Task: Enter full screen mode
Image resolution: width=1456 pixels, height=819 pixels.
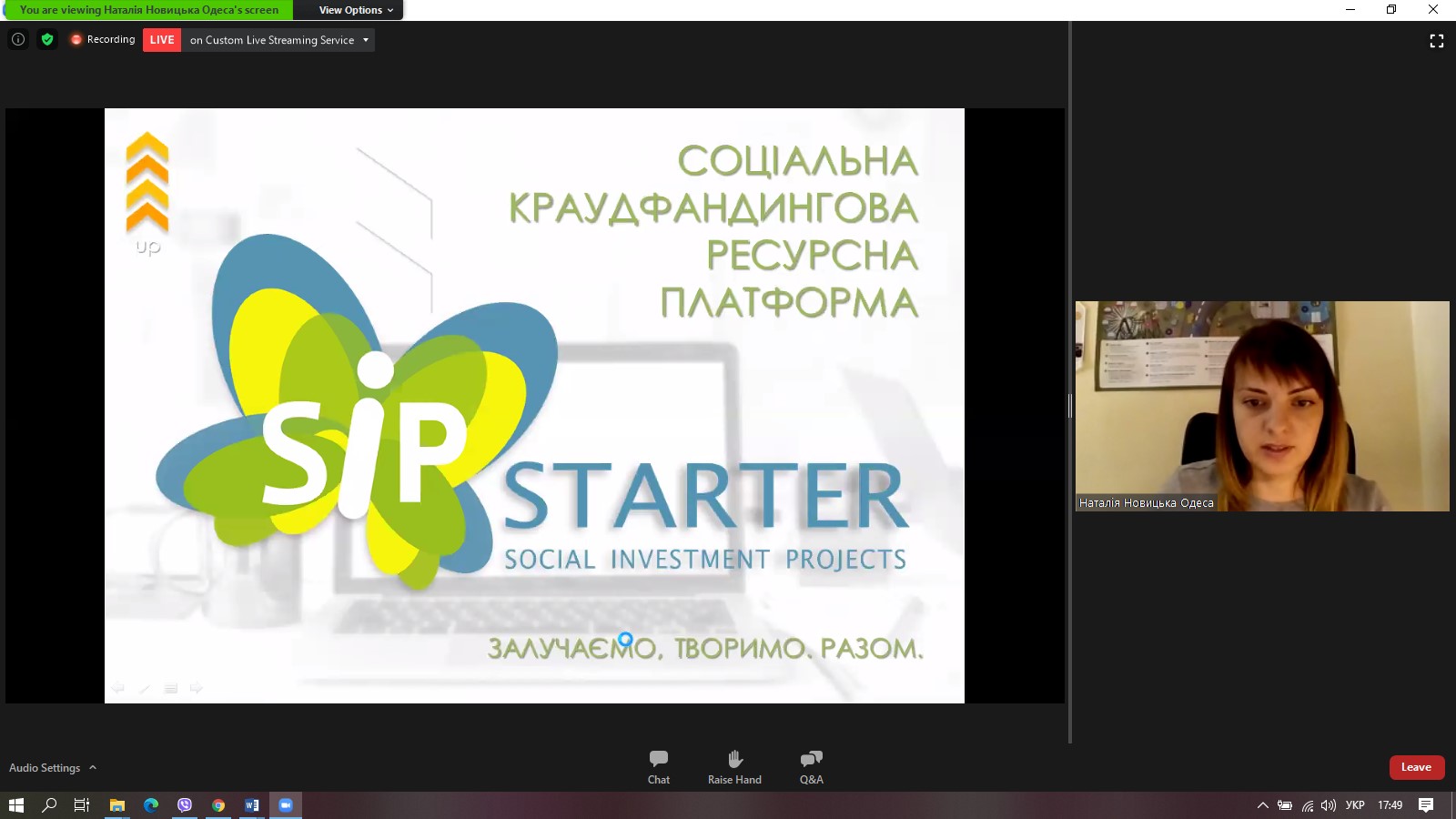Action: [x=1437, y=41]
